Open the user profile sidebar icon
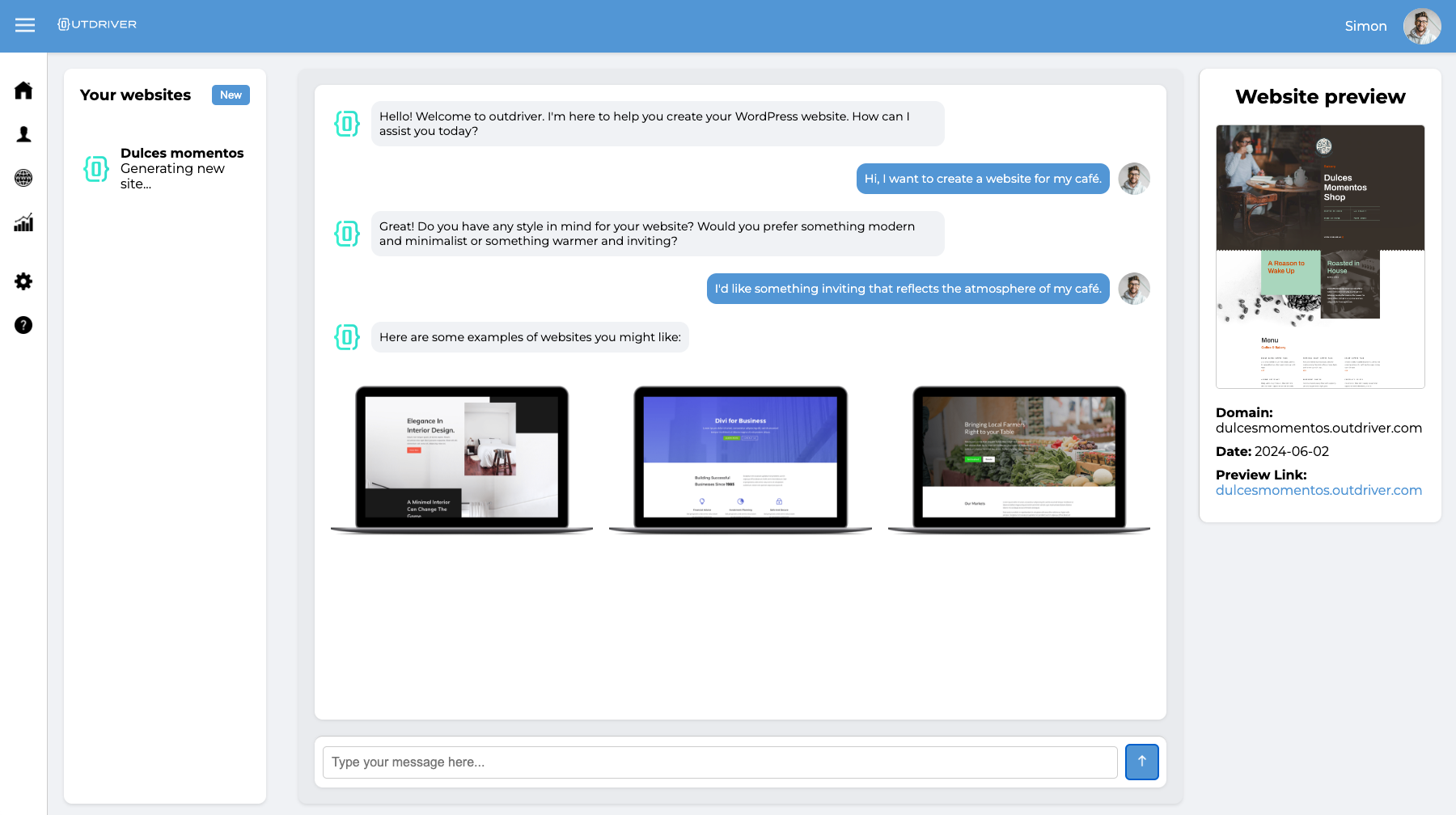This screenshot has height=815, width=1456. pyautogui.click(x=23, y=134)
